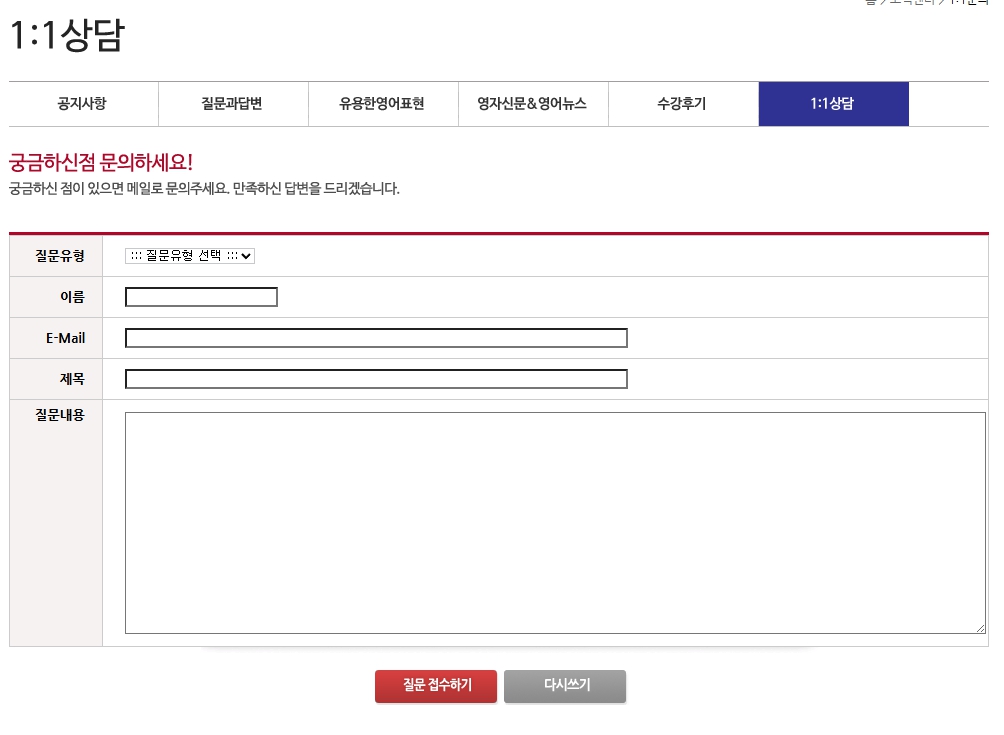
Task: Click into the E-Mail input field
Action: click(376, 338)
